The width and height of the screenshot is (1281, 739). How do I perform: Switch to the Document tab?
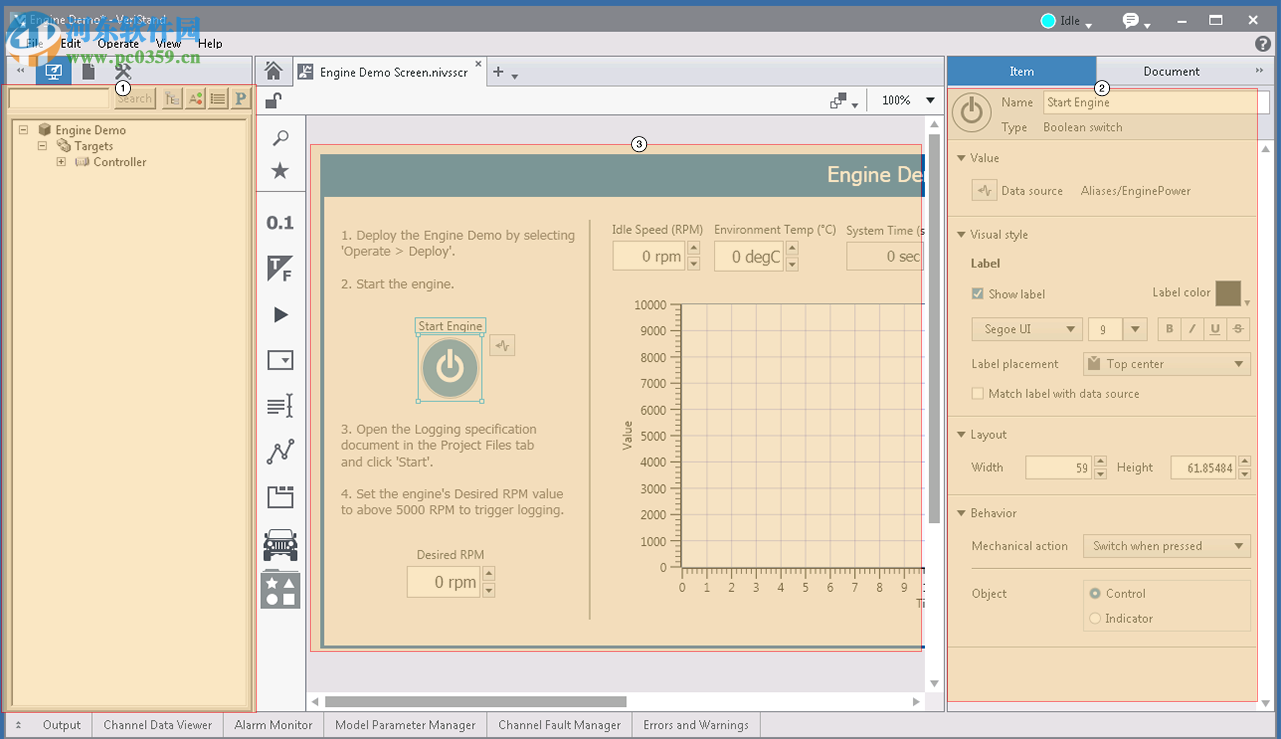[x=1171, y=71]
